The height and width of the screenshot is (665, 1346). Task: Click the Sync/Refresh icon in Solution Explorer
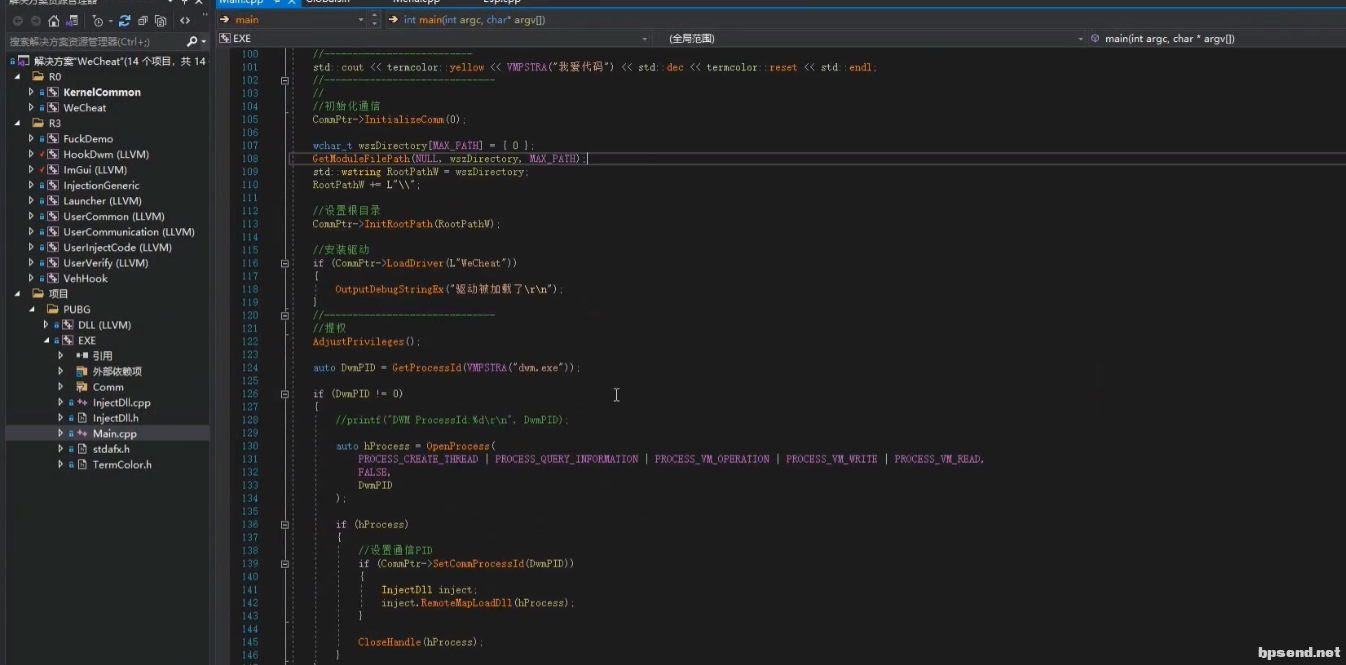pos(124,21)
